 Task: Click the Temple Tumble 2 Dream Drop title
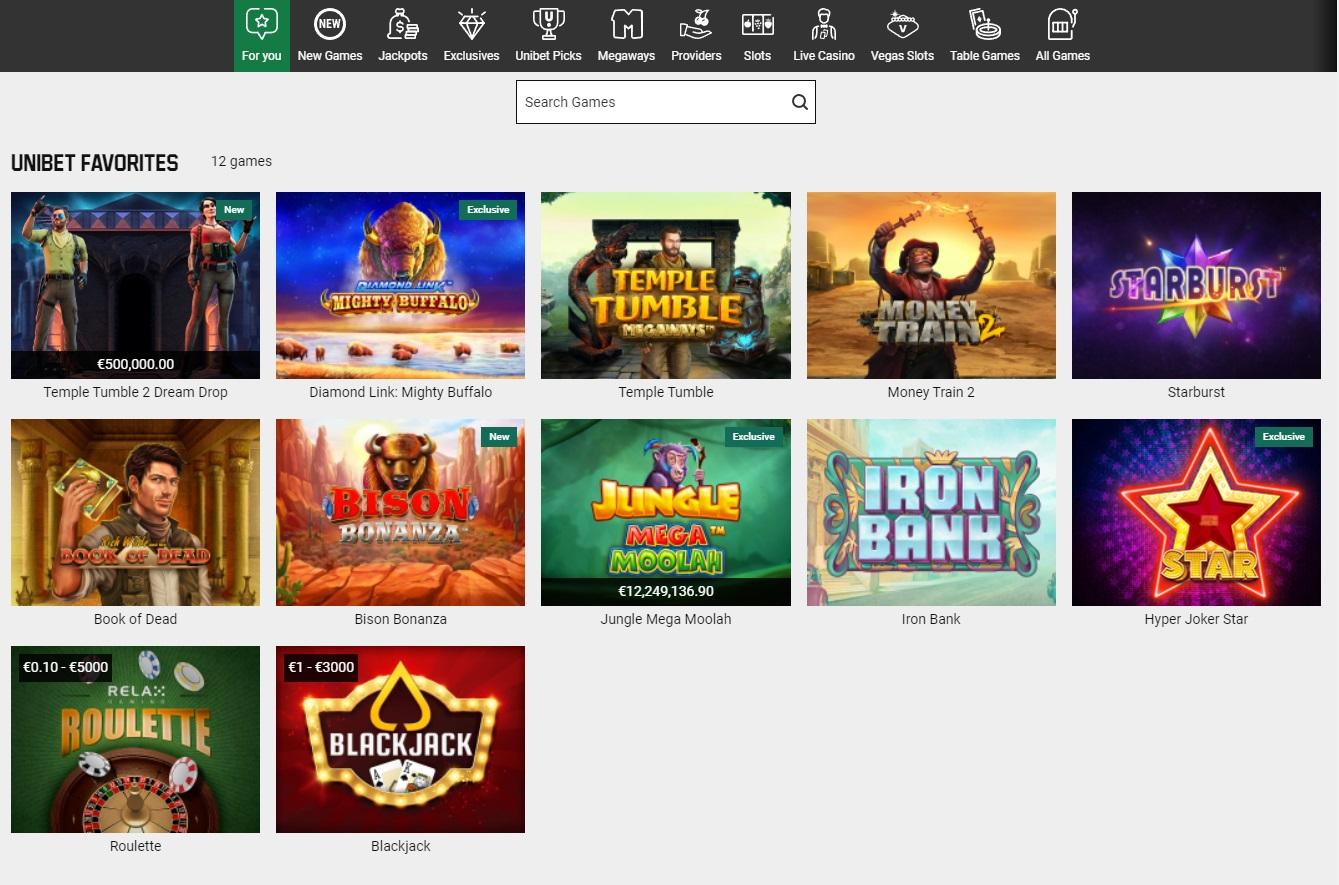135,392
